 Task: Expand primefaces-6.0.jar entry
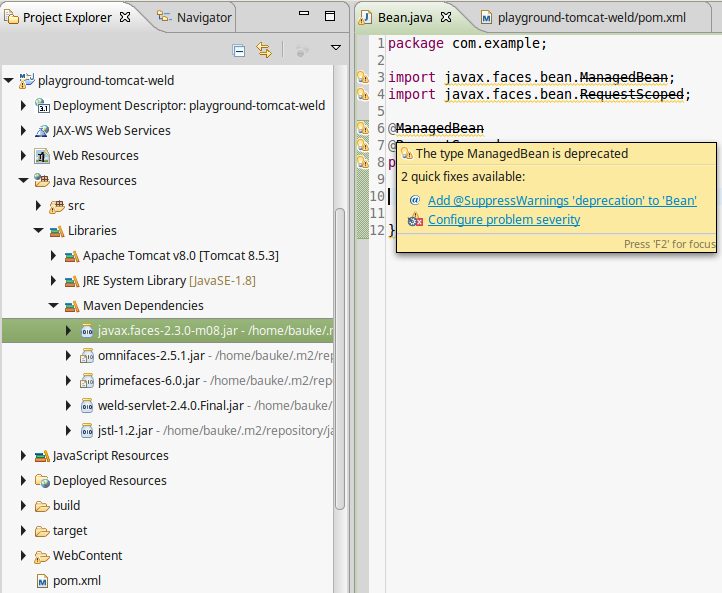[68, 380]
